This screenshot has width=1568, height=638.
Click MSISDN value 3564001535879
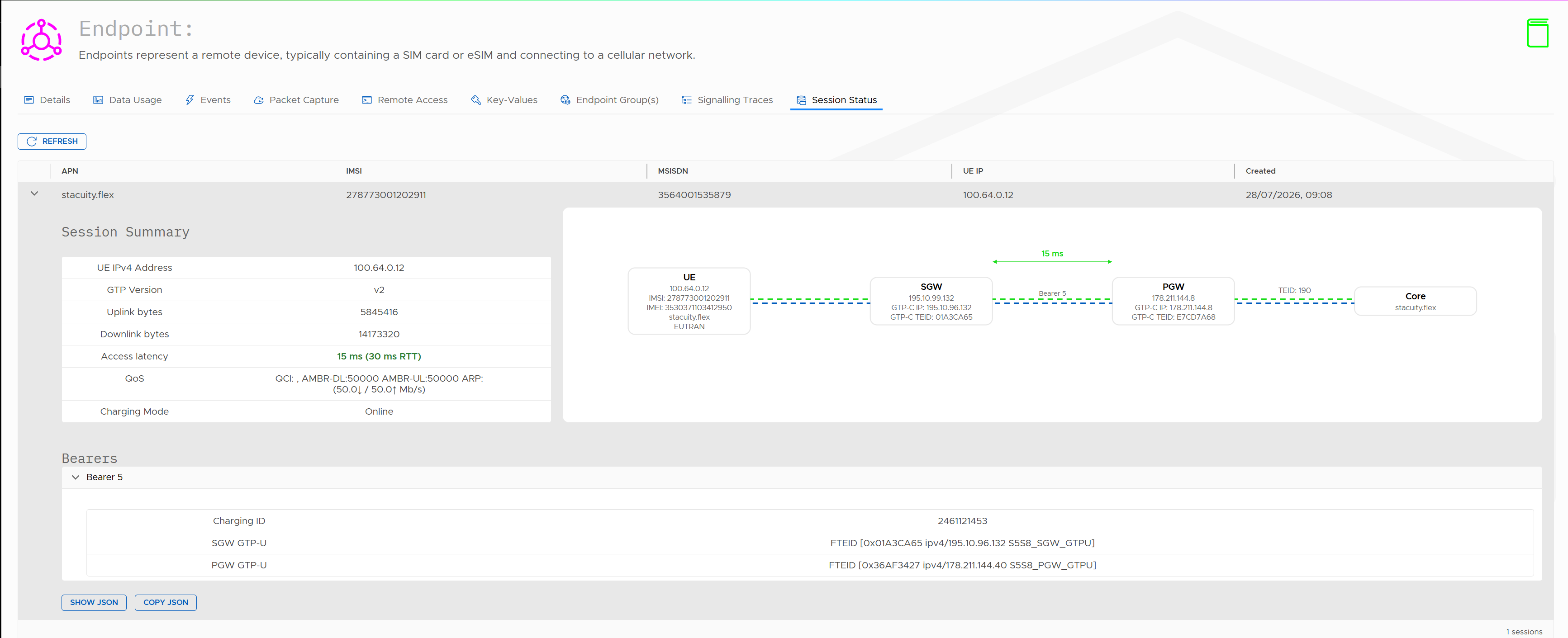point(694,194)
